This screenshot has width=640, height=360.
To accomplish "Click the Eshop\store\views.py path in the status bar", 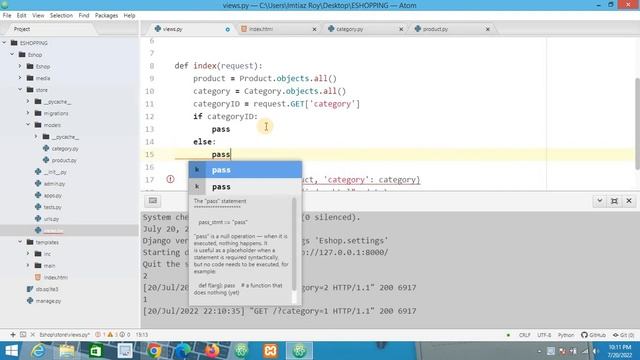I will pyautogui.click(x=64, y=335).
